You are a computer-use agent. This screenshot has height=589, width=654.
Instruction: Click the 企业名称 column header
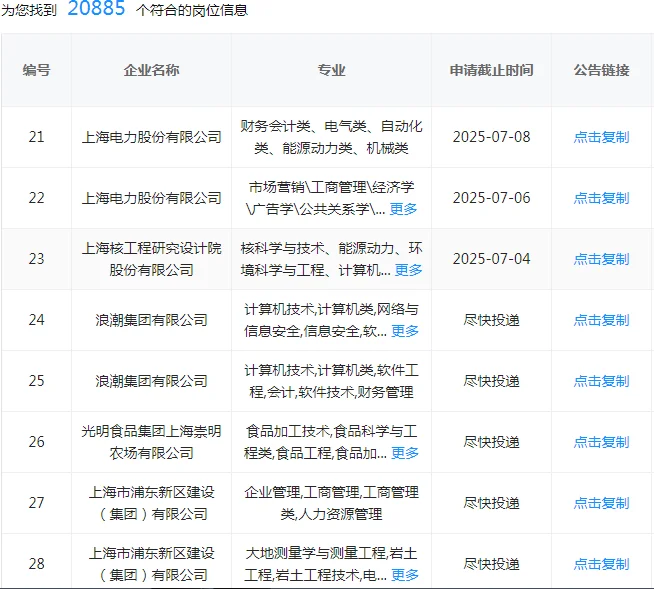[151, 70]
